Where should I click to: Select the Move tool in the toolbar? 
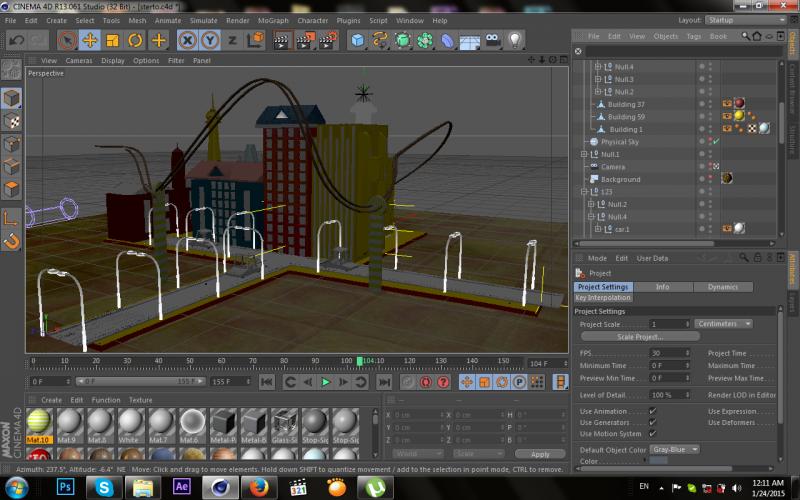tap(90, 41)
